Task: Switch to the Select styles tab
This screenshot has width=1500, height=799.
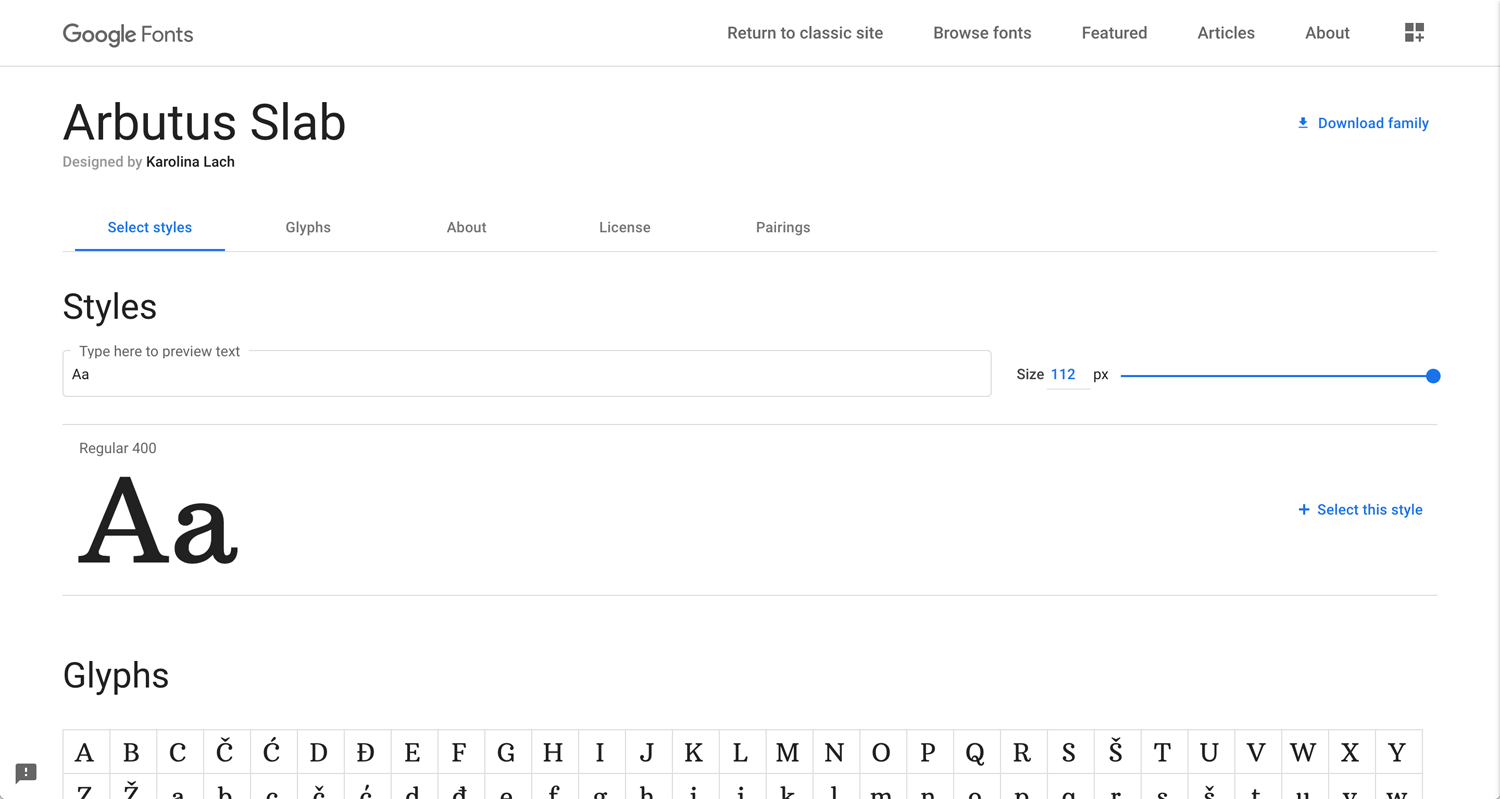Action: (x=150, y=228)
